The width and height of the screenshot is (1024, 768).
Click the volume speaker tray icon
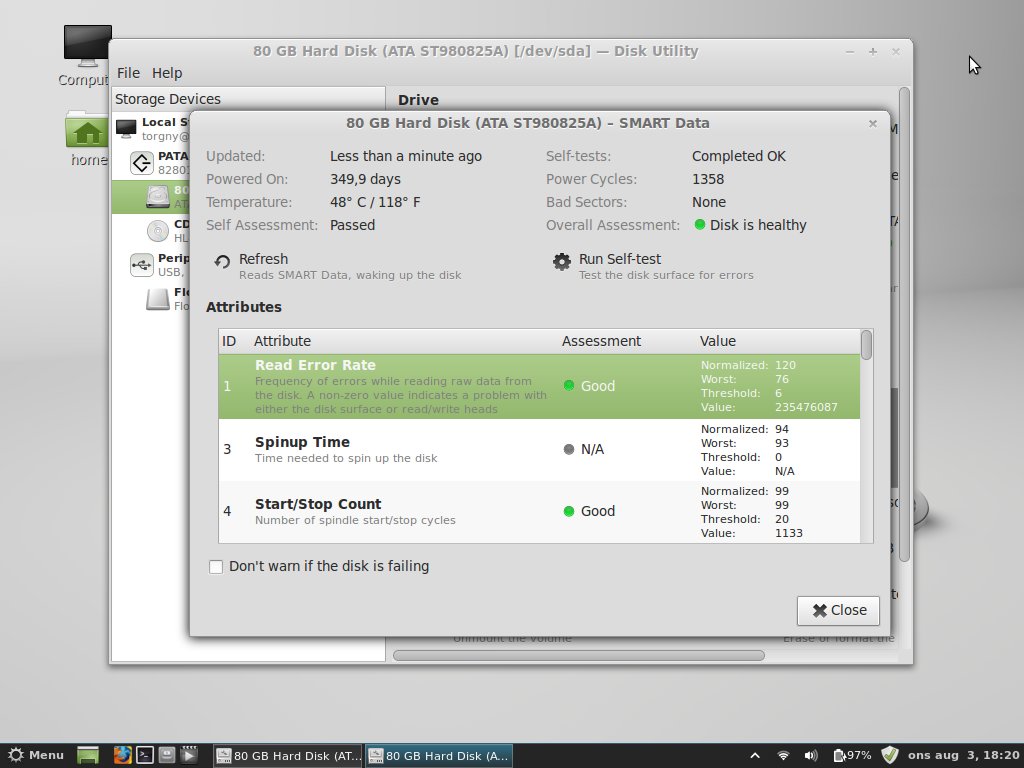pos(811,756)
